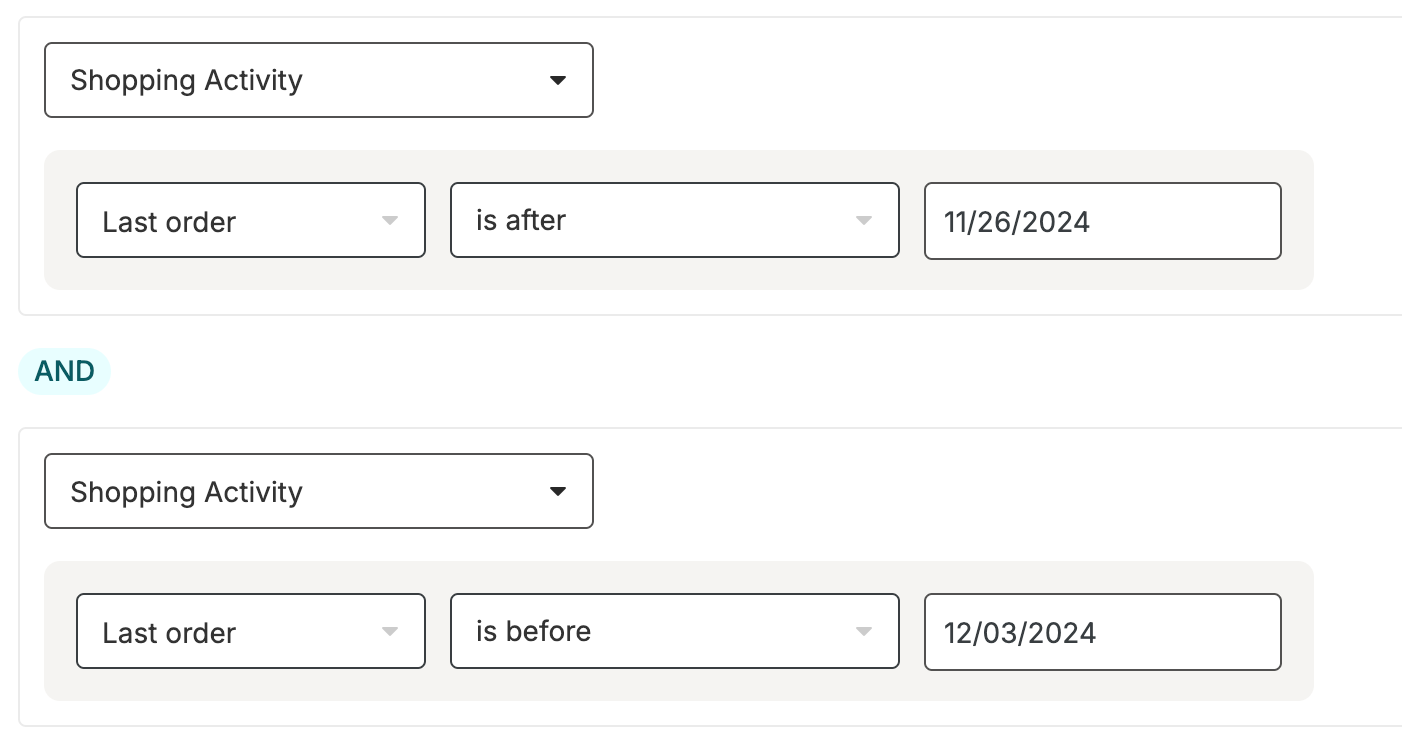Click the gray panel around the 12/03/2024 rule
The image size is (1402, 746).
tap(679, 631)
